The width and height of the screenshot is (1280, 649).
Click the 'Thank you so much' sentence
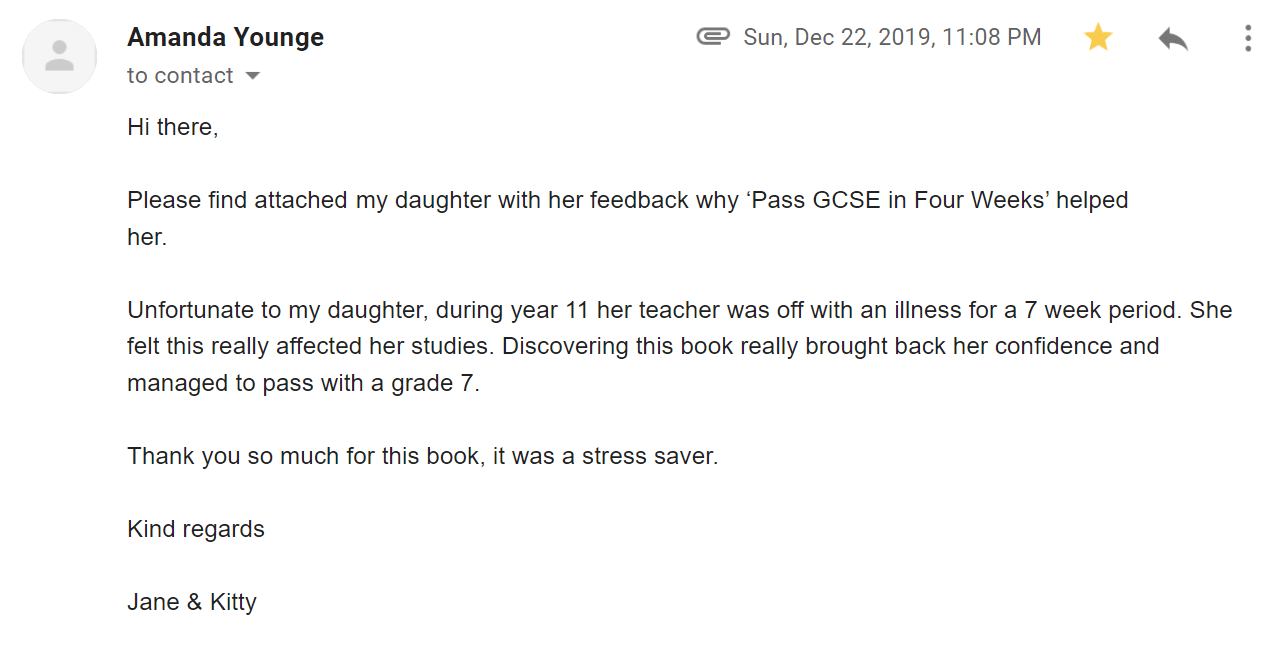(x=422, y=456)
